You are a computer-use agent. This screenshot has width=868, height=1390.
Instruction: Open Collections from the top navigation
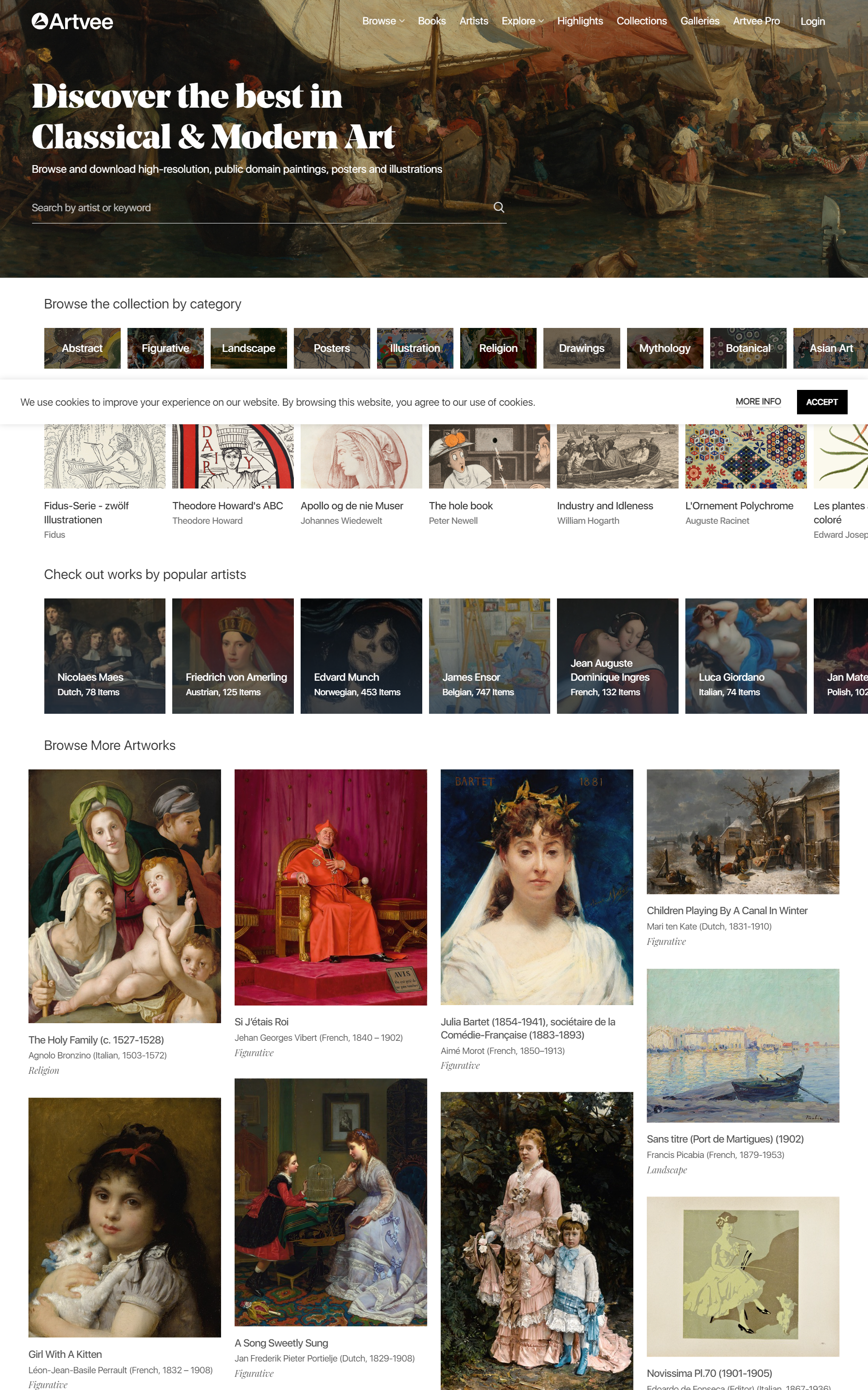click(642, 21)
